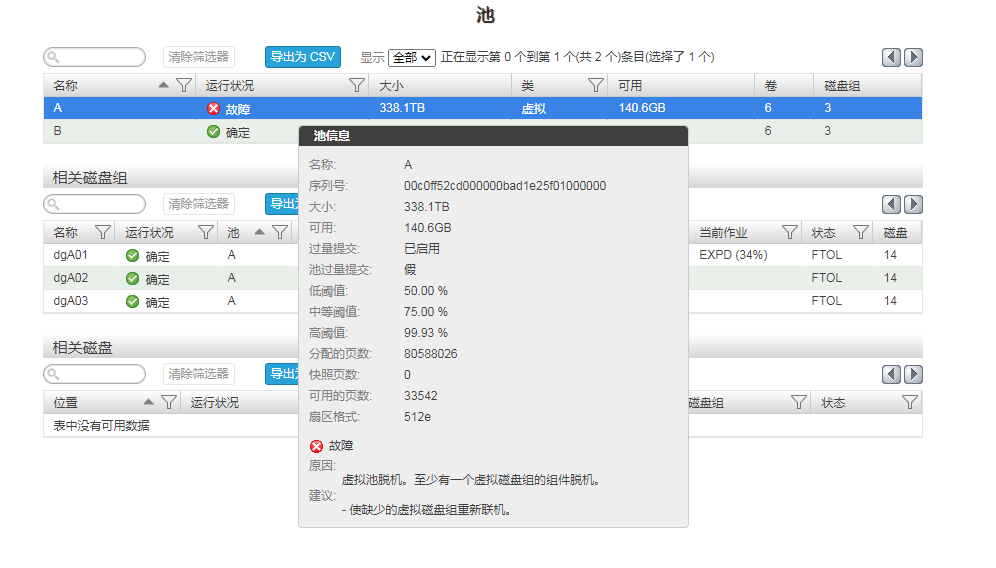The image size is (996, 568).
Task: Click 清除筛选器 in pools toolbar
Action: (x=198, y=57)
